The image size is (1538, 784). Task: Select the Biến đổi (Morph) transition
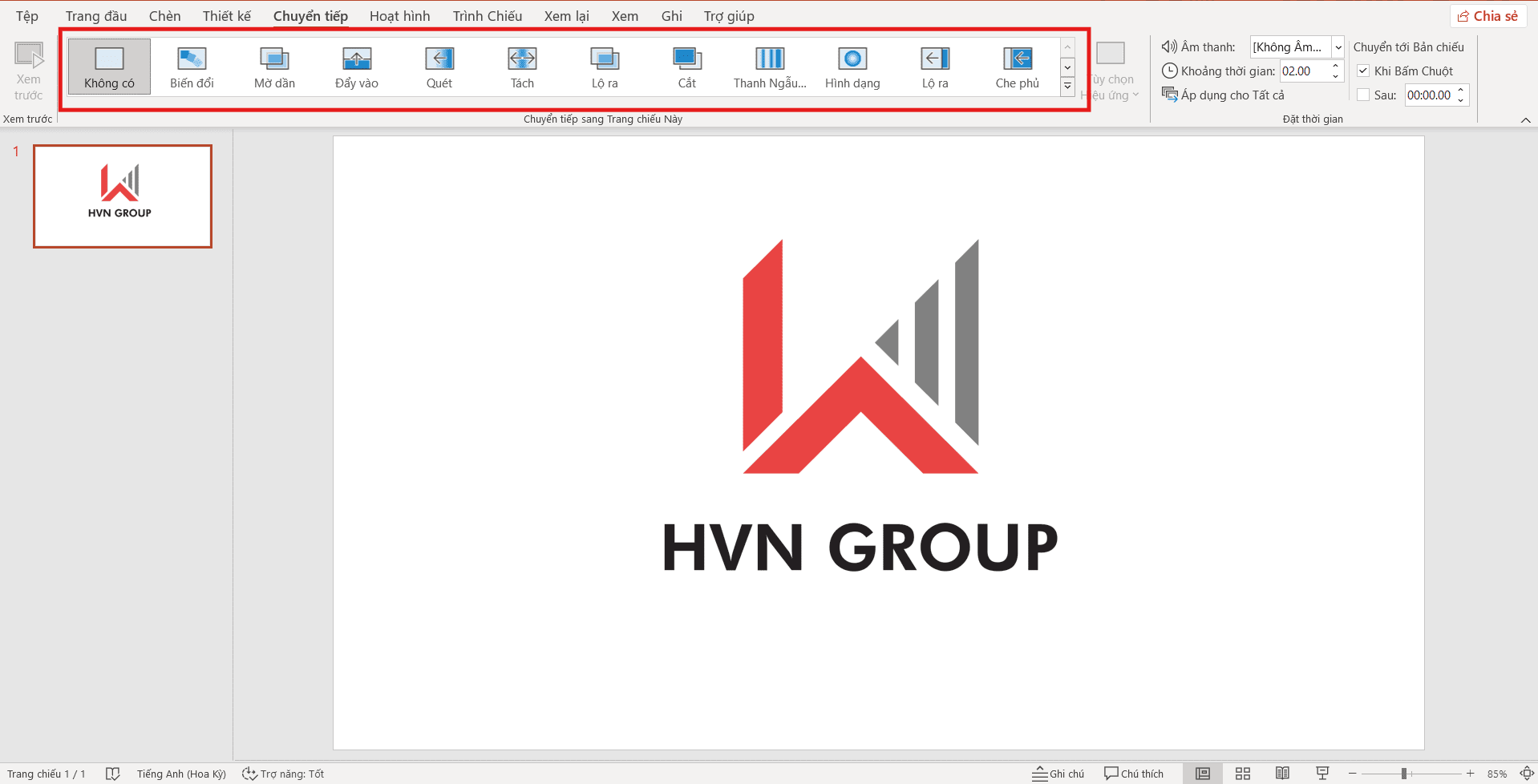[x=192, y=67]
